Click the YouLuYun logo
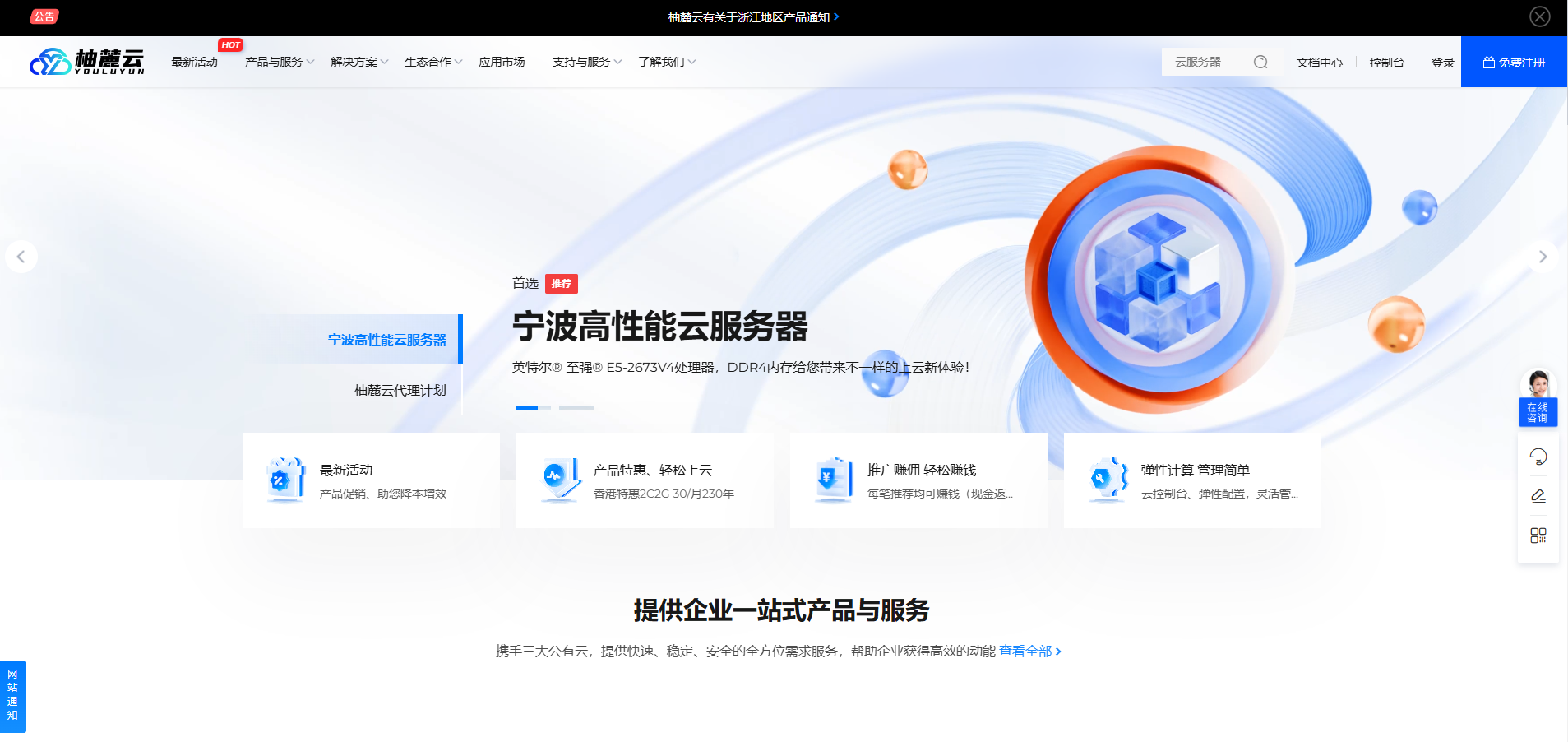Image resolution: width=1568 pixels, height=742 pixels. [87, 62]
